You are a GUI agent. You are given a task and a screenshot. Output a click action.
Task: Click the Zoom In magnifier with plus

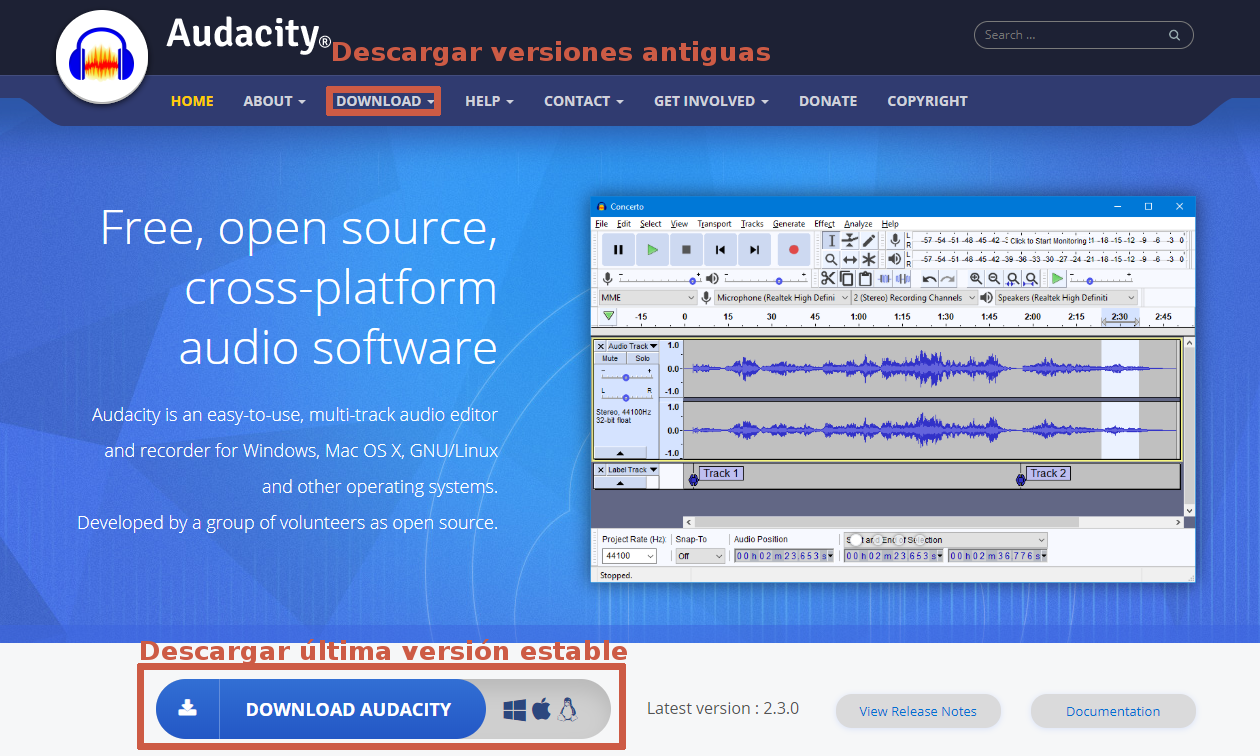click(x=976, y=278)
